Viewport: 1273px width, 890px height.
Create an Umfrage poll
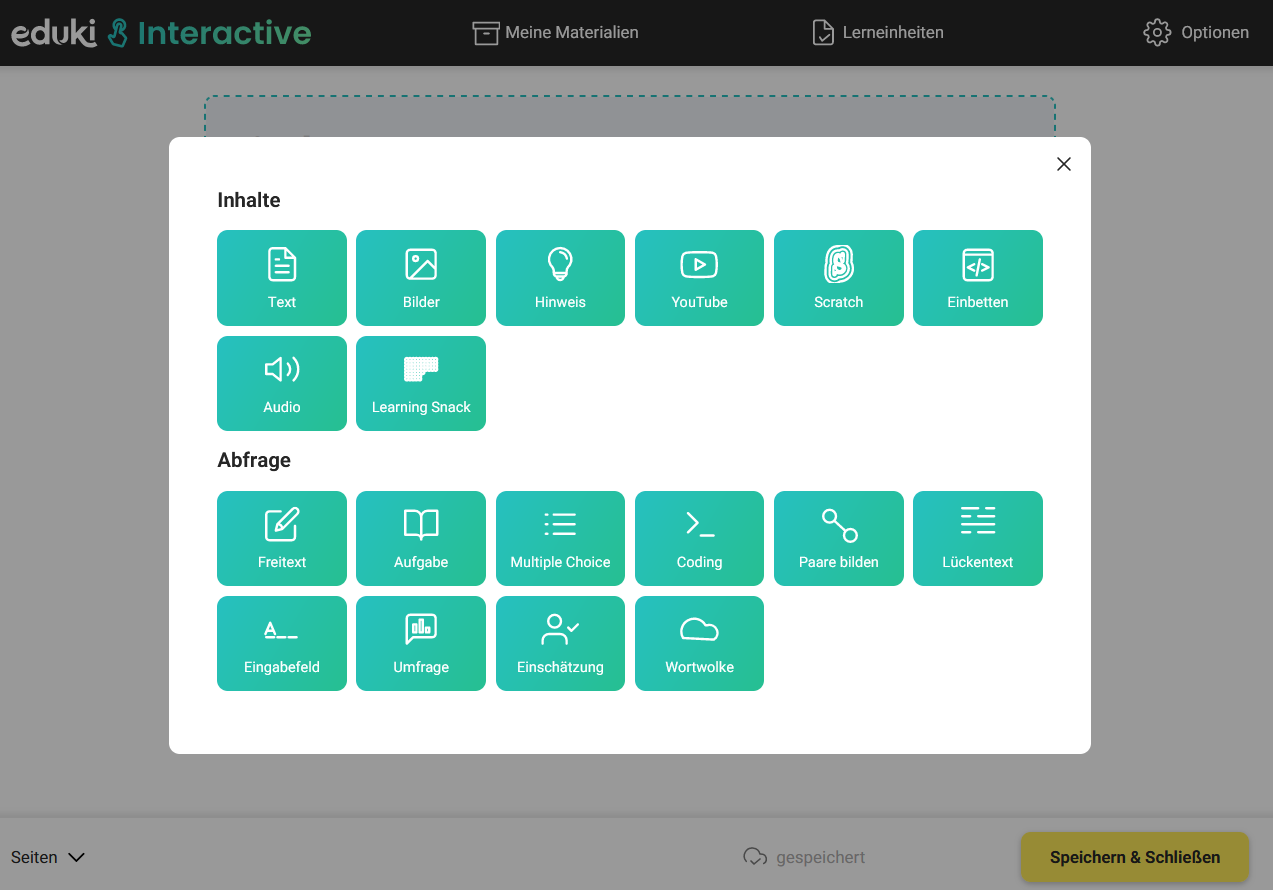420,643
